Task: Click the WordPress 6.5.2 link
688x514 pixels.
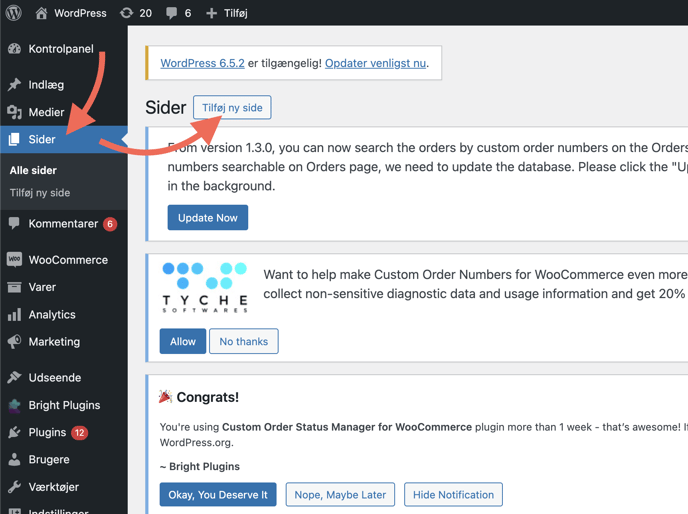Action: coord(202,63)
